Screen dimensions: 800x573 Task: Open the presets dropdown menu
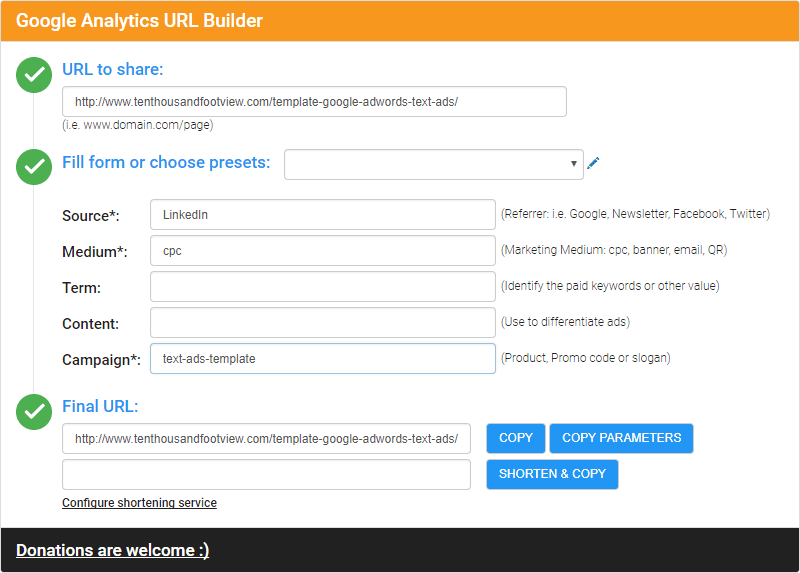pyautogui.click(x=434, y=164)
